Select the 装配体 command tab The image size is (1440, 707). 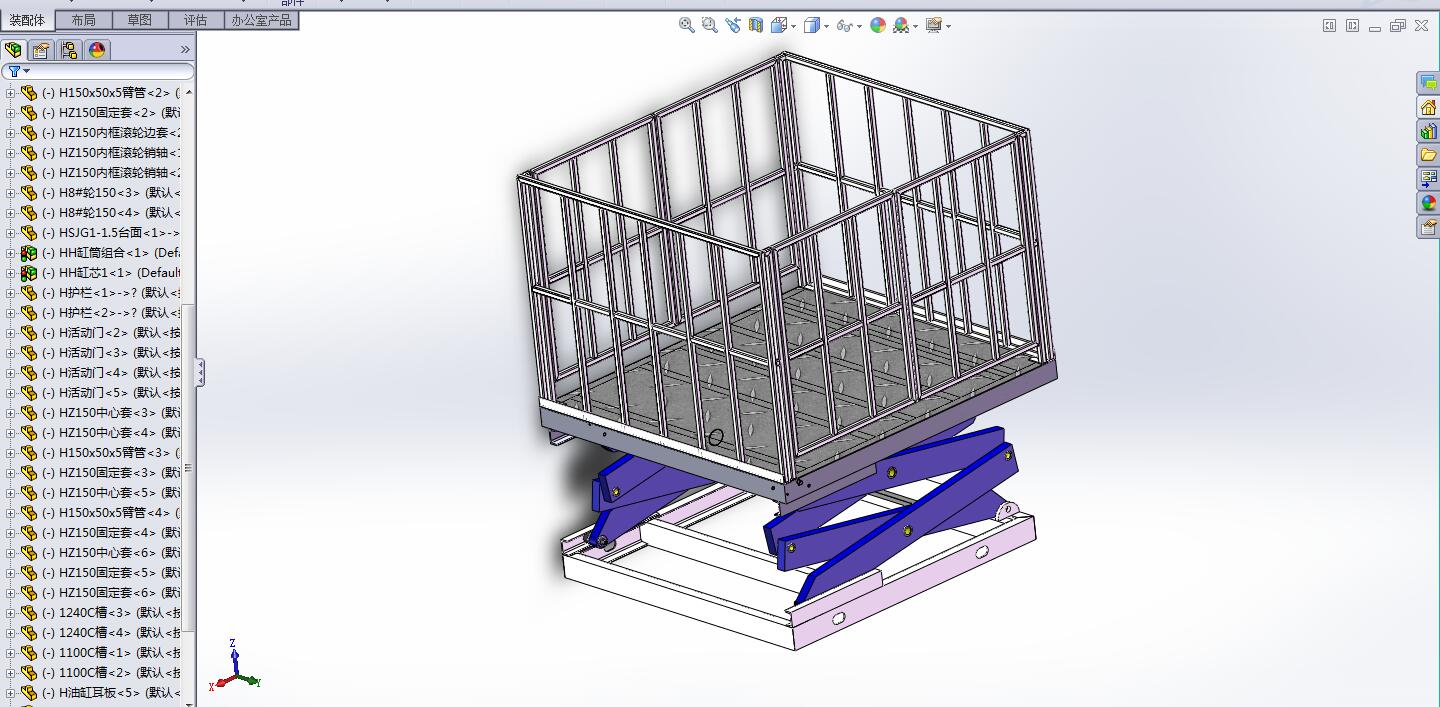pyautogui.click(x=27, y=20)
